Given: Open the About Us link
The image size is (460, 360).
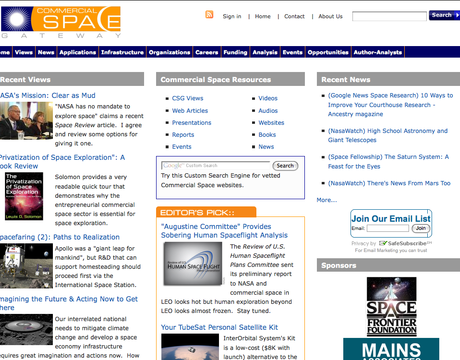Looking at the screenshot, I should pos(330,16).
